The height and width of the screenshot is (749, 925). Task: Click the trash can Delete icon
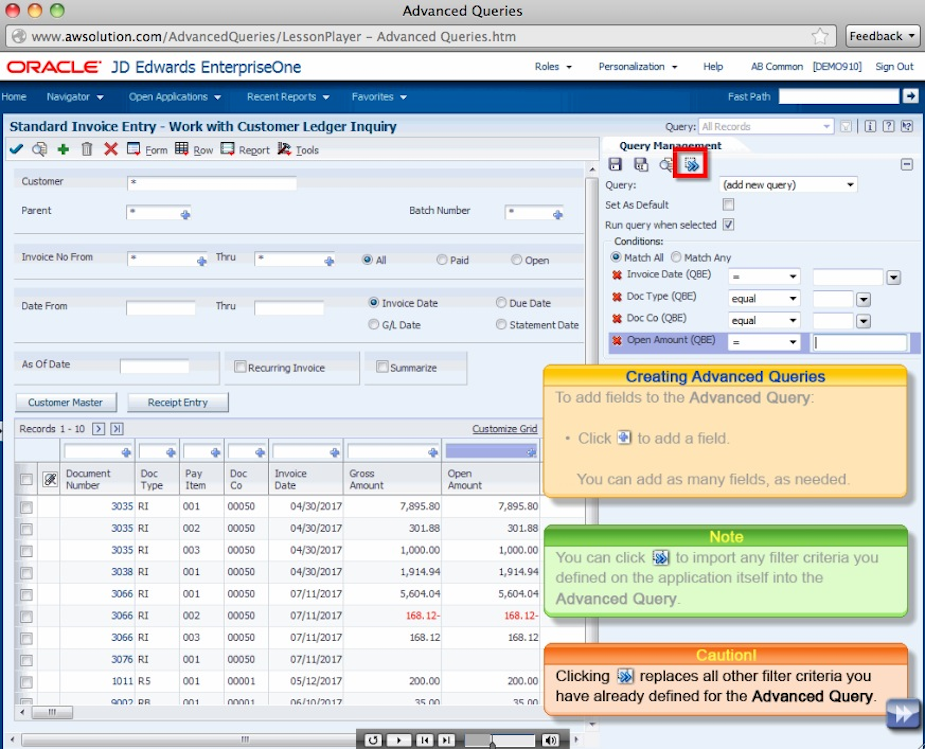tap(87, 149)
